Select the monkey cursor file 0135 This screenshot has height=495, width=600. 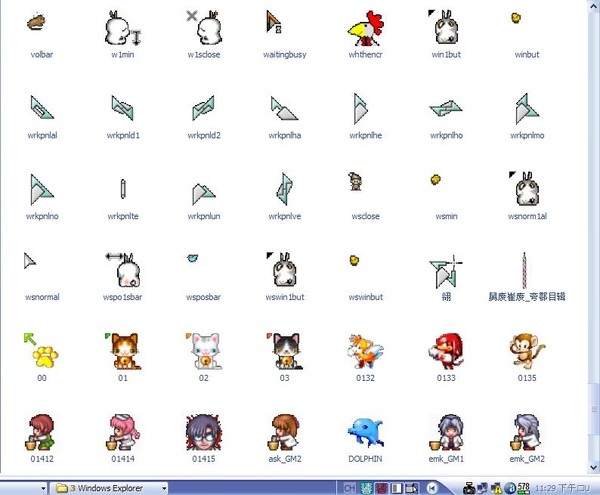point(527,351)
